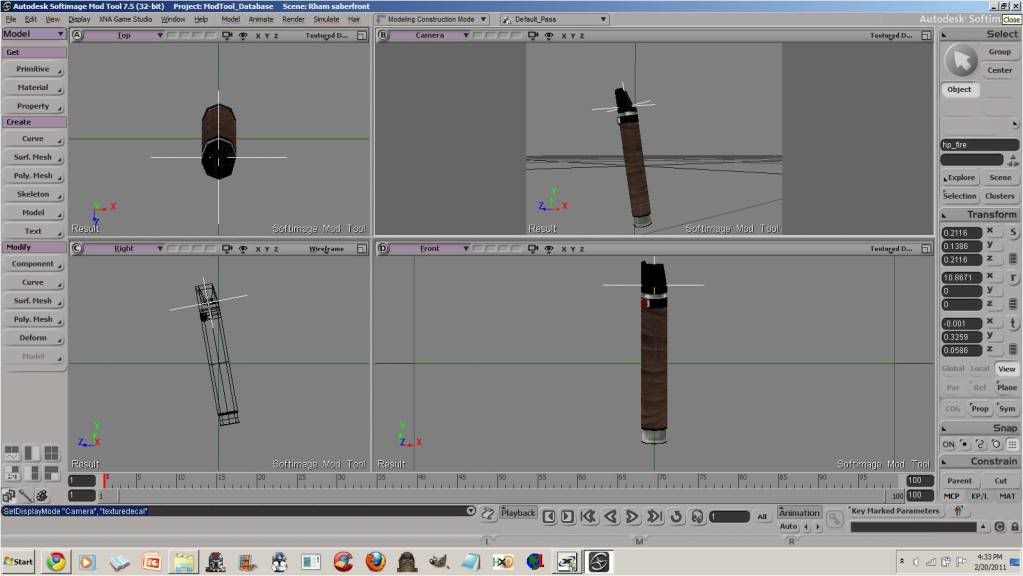Click the scale X value field 0.2116
The image size is (1023, 576).
tap(961, 233)
